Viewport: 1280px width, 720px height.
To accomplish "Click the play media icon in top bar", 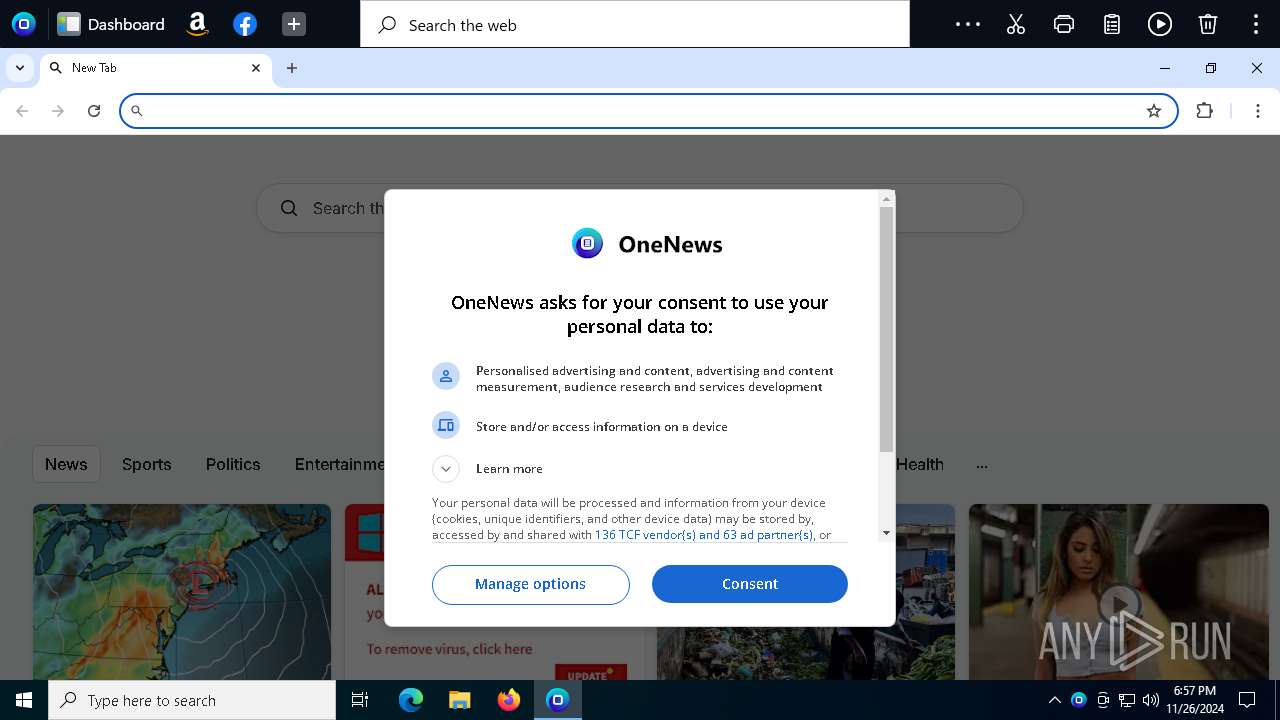I will (x=1160, y=24).
